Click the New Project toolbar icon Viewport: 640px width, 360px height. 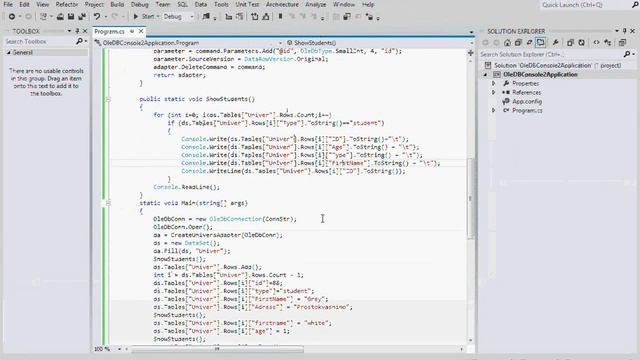point(43,17)
